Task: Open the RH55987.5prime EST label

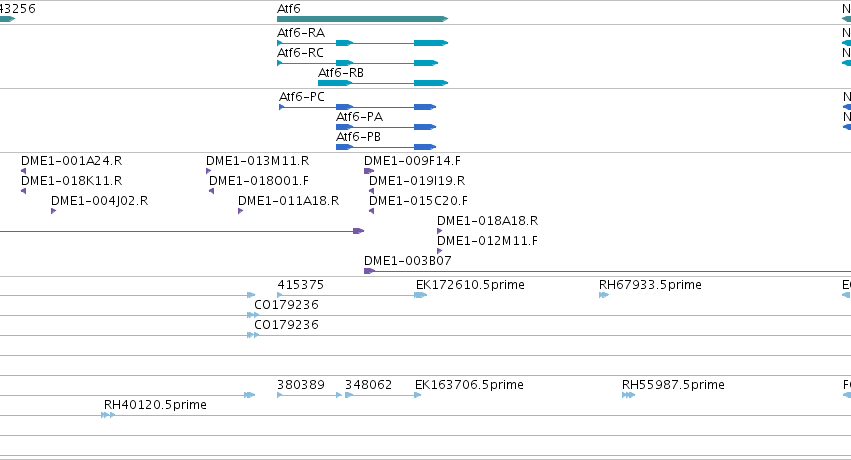Action: point(673,385)
